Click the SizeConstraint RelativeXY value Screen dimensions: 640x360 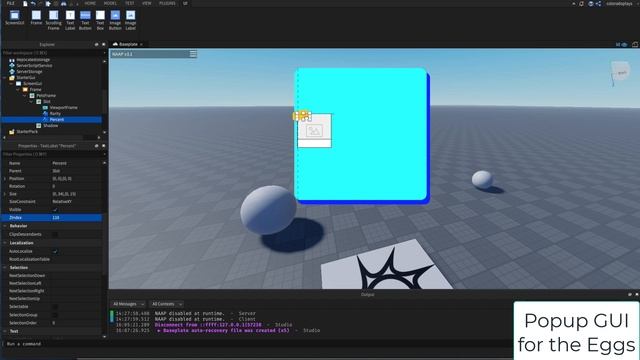[76, 202]
